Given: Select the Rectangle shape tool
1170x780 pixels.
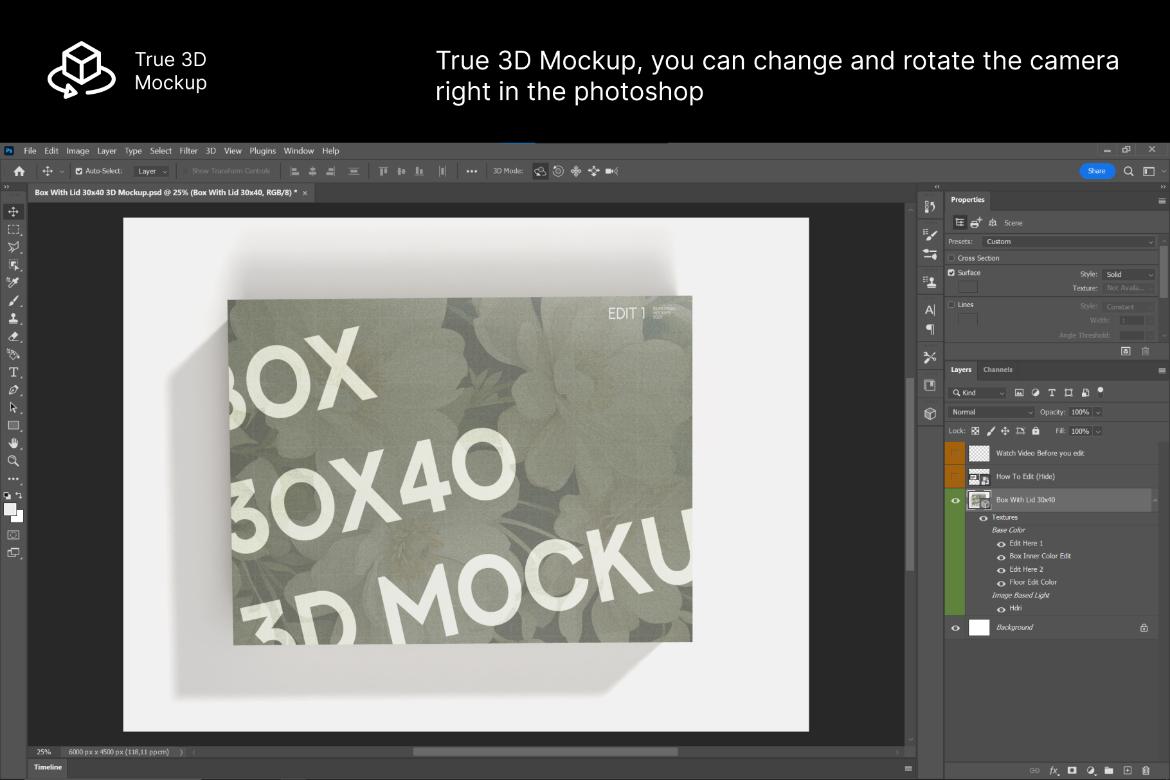Looking at the screenshot, I should 13,425.
